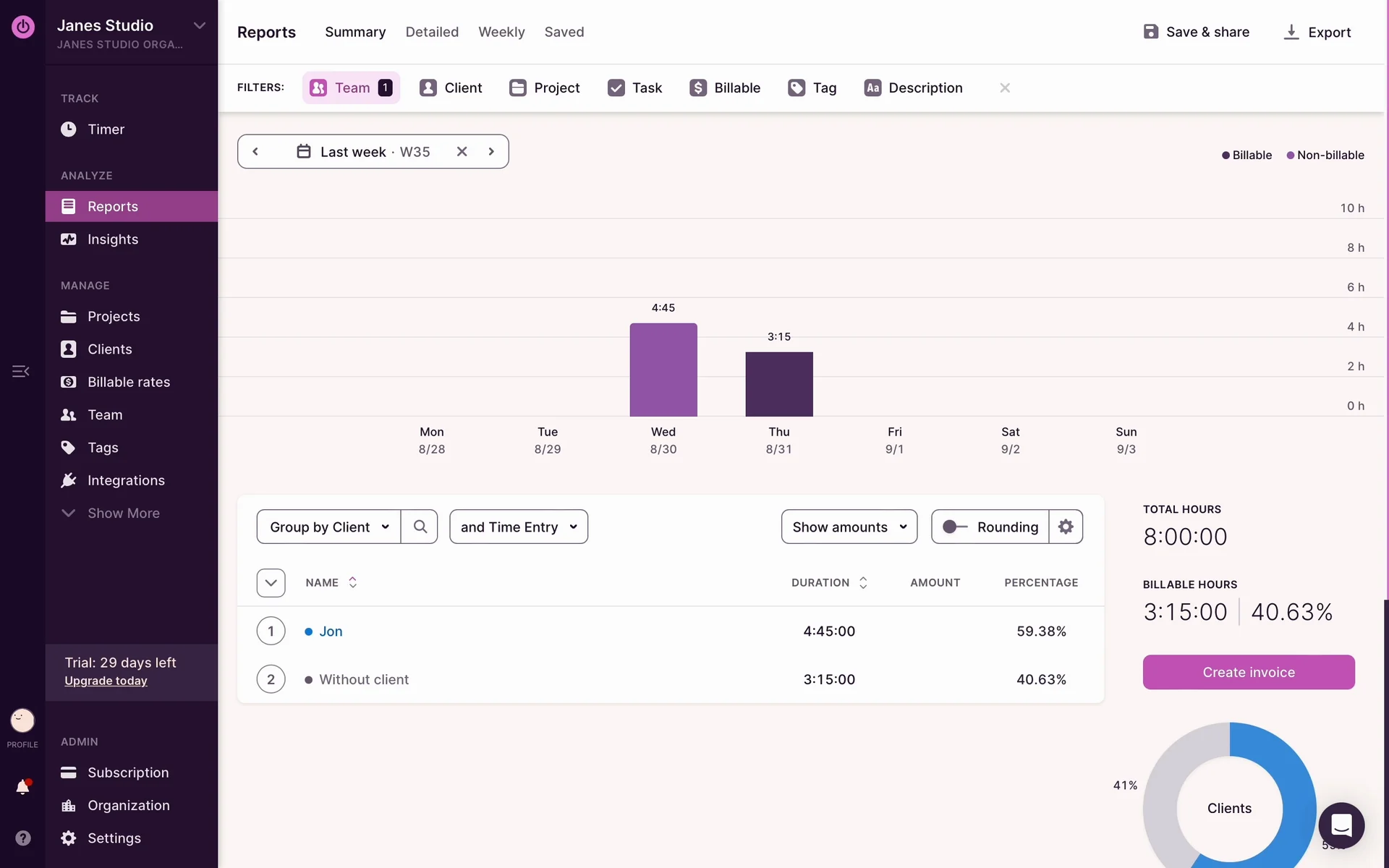
Task: Open rounding settings gear icon
Action: tap(1066, 527)
